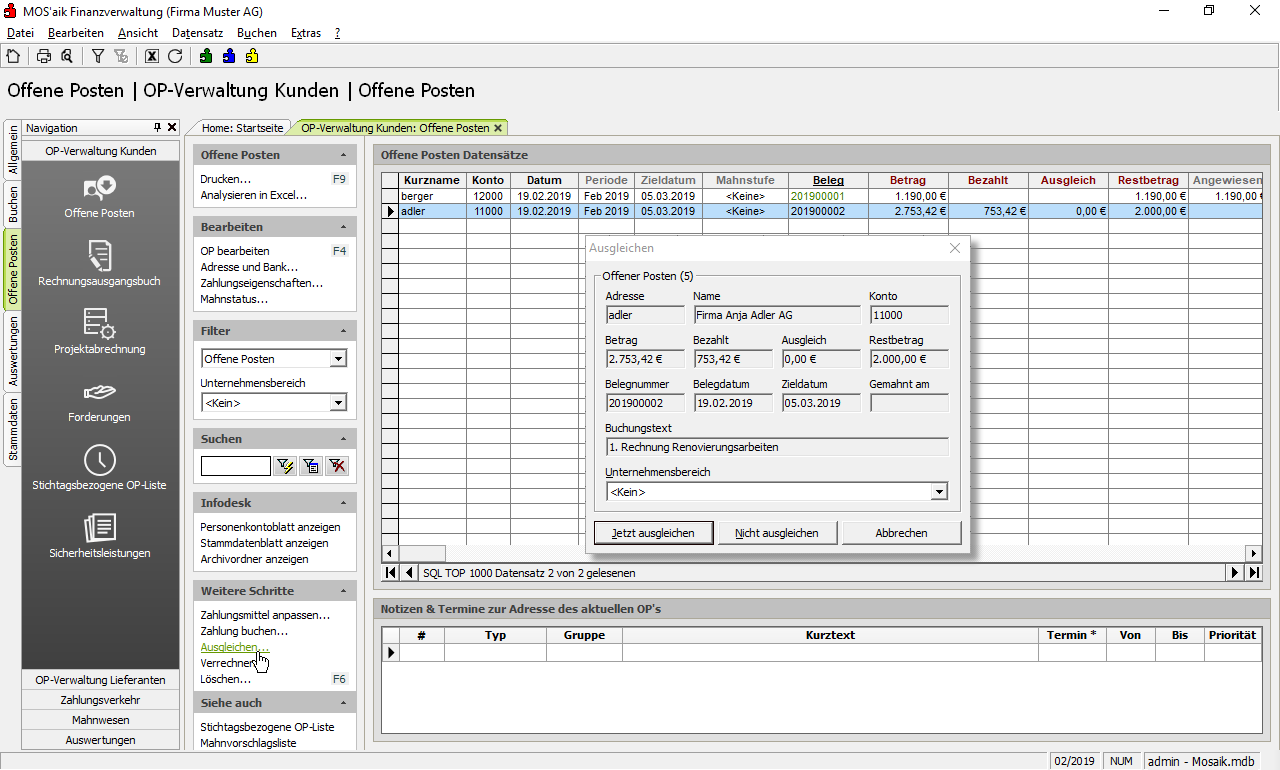1280x770 pixels.
Task: Click the Suchen text input field
Action: coord(236,466)
